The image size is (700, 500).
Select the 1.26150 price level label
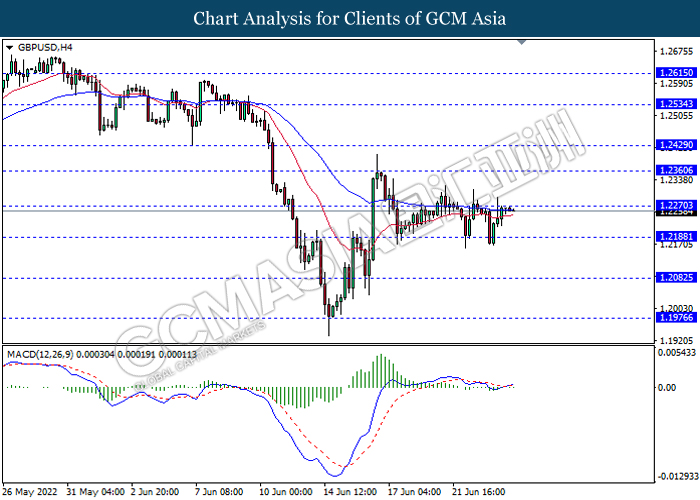(x=676, y=72)
